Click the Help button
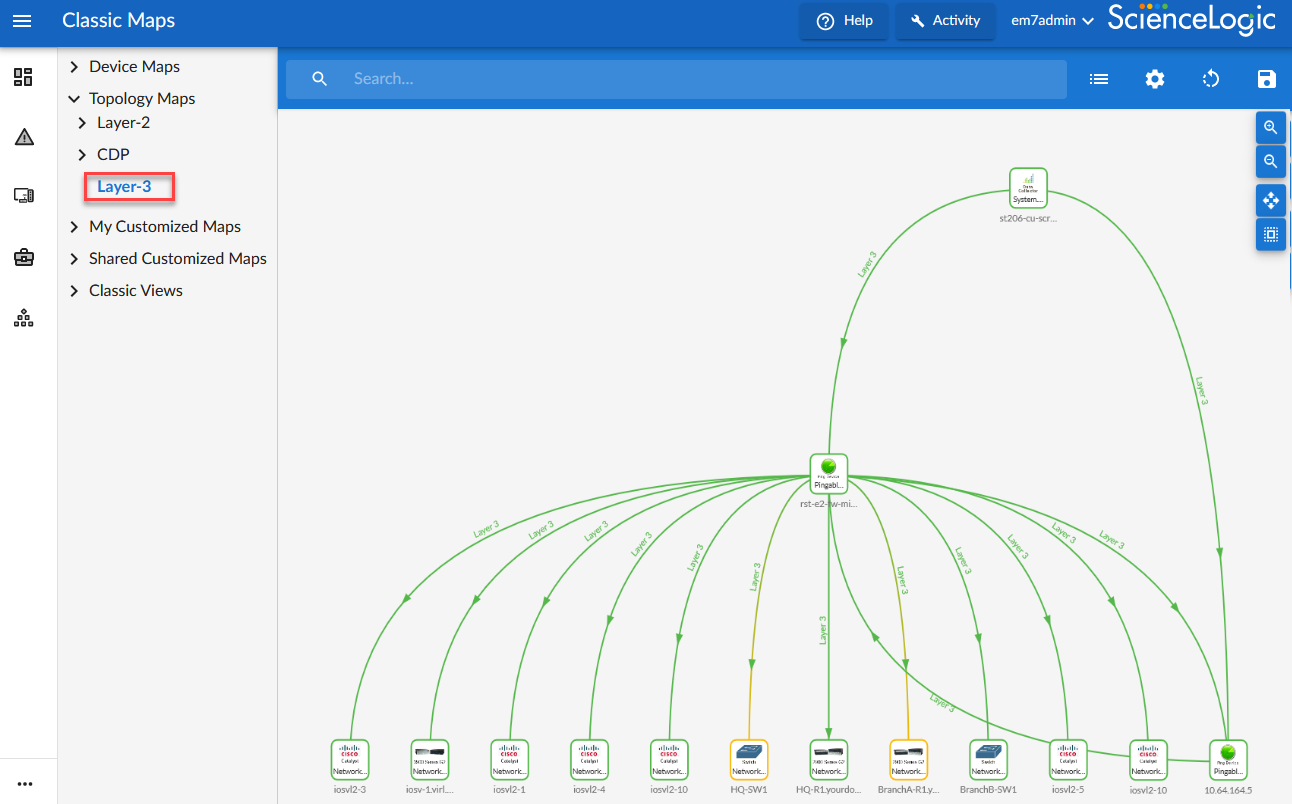 point(844,21)
